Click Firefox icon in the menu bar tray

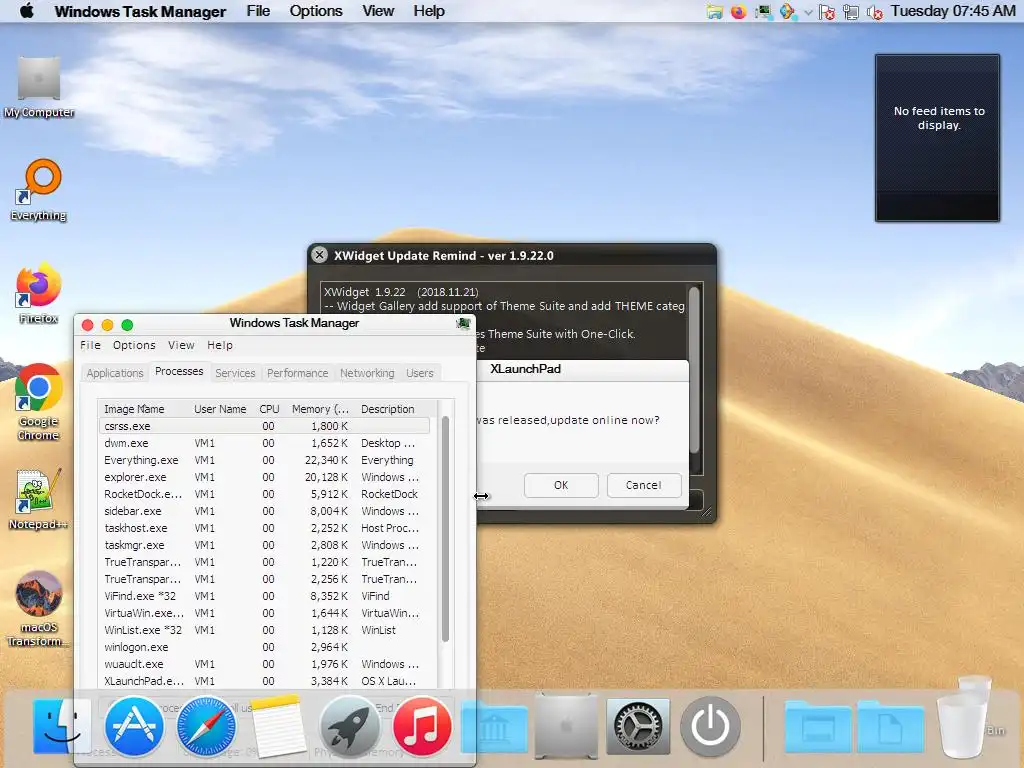[x=738, y=12]
